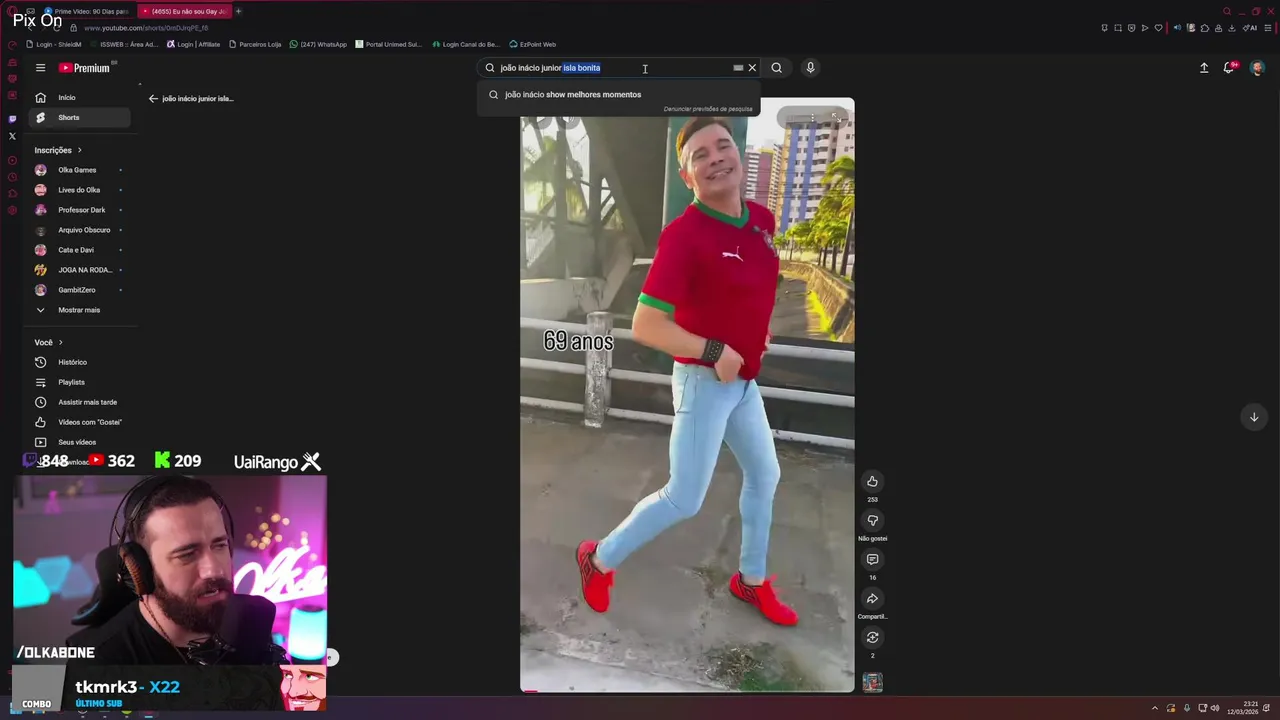
Task: Click the search magnifier button
Action: (776, 68)
